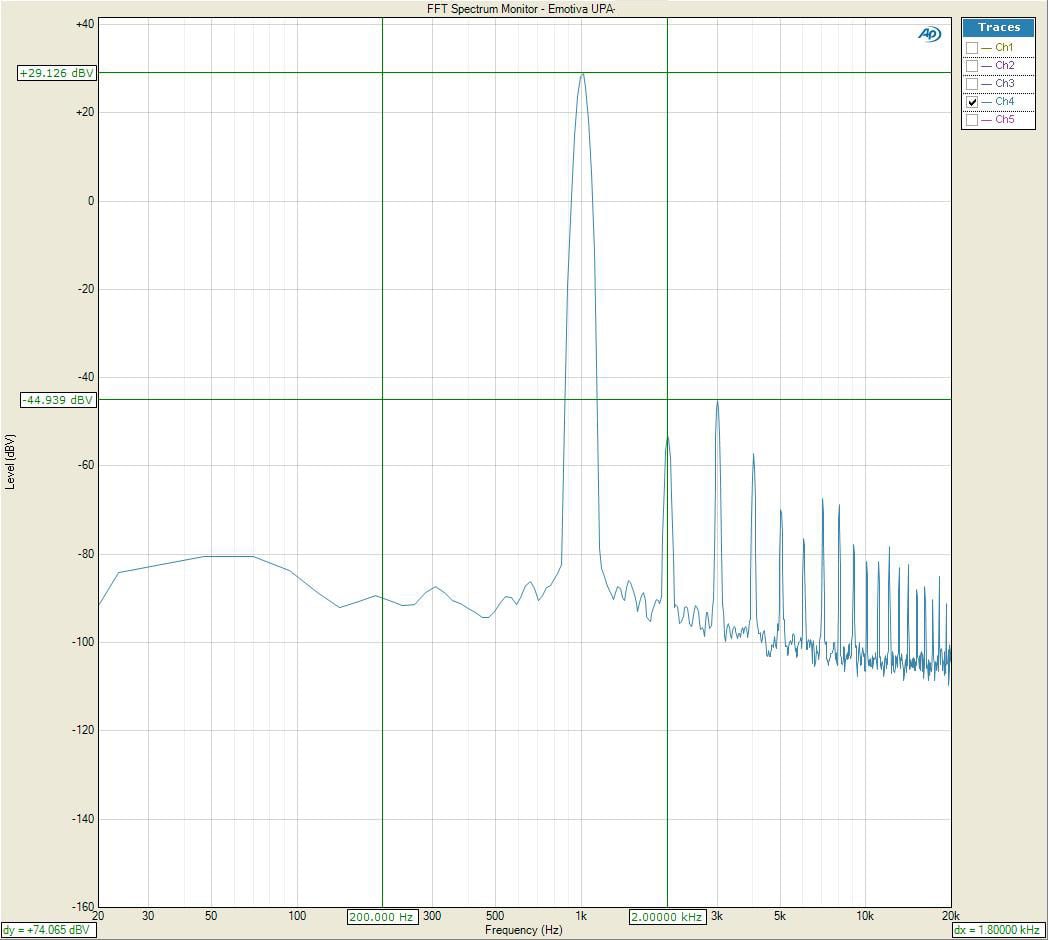Screen dimensions: 1048x940
Task: Enable the Ch2 trace checkbox
Action: 972,66
